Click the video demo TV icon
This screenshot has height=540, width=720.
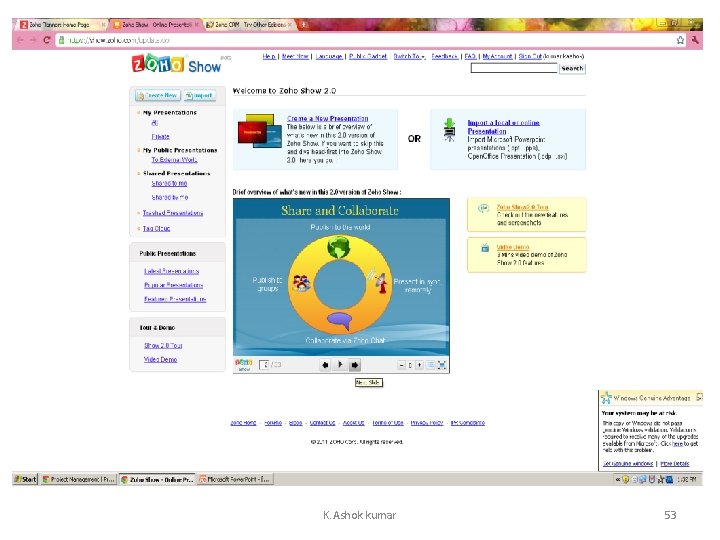coord(485,248)
